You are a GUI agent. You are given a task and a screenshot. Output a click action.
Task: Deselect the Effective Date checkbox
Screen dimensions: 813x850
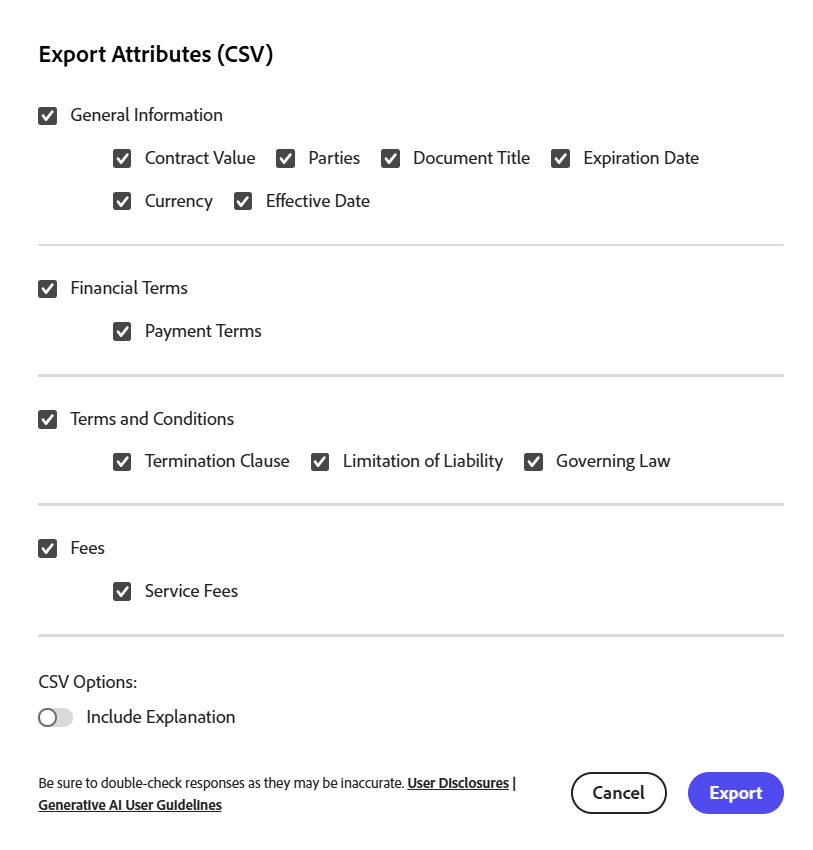(243, 202)
